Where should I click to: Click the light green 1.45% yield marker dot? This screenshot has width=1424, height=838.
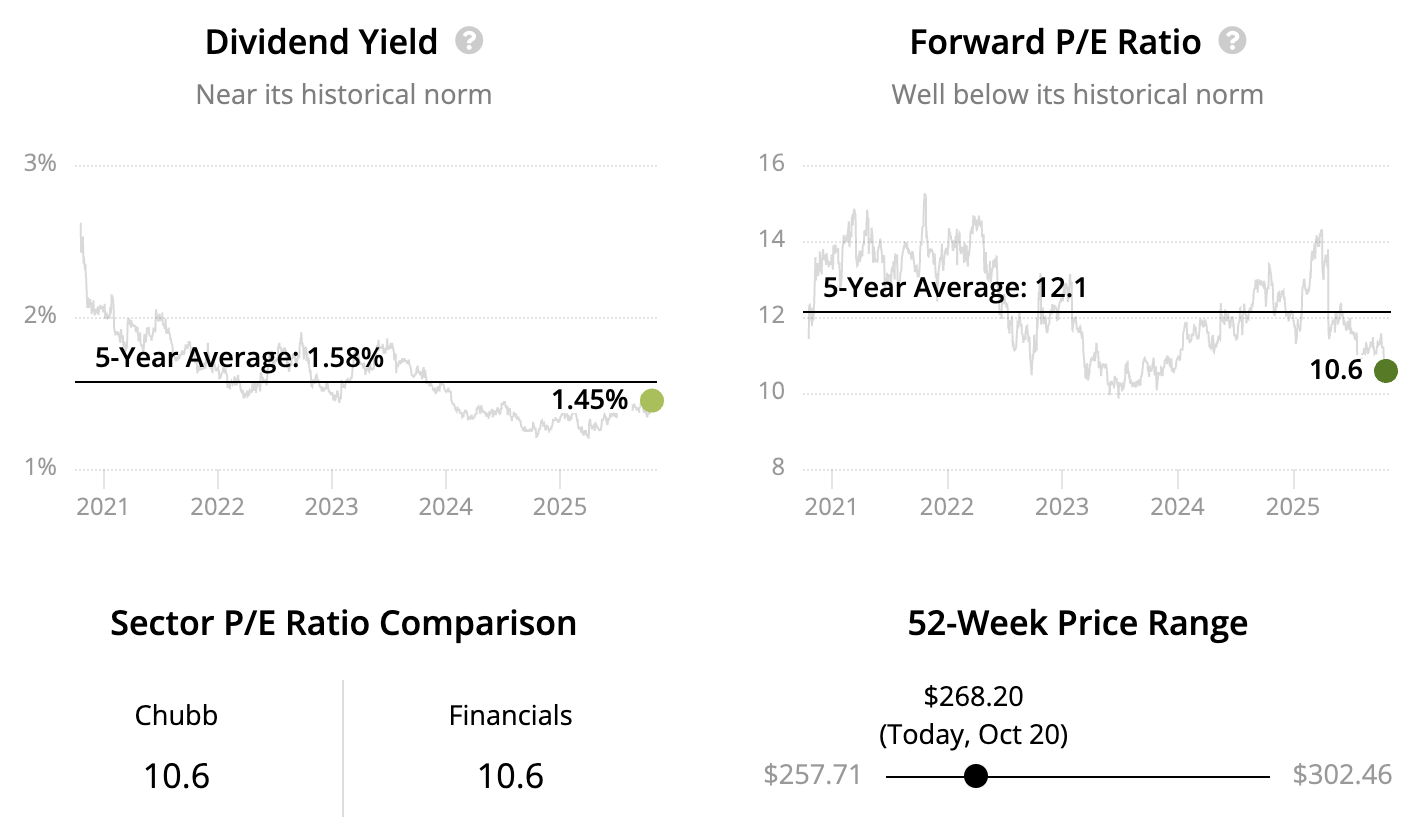pos(651,401)
